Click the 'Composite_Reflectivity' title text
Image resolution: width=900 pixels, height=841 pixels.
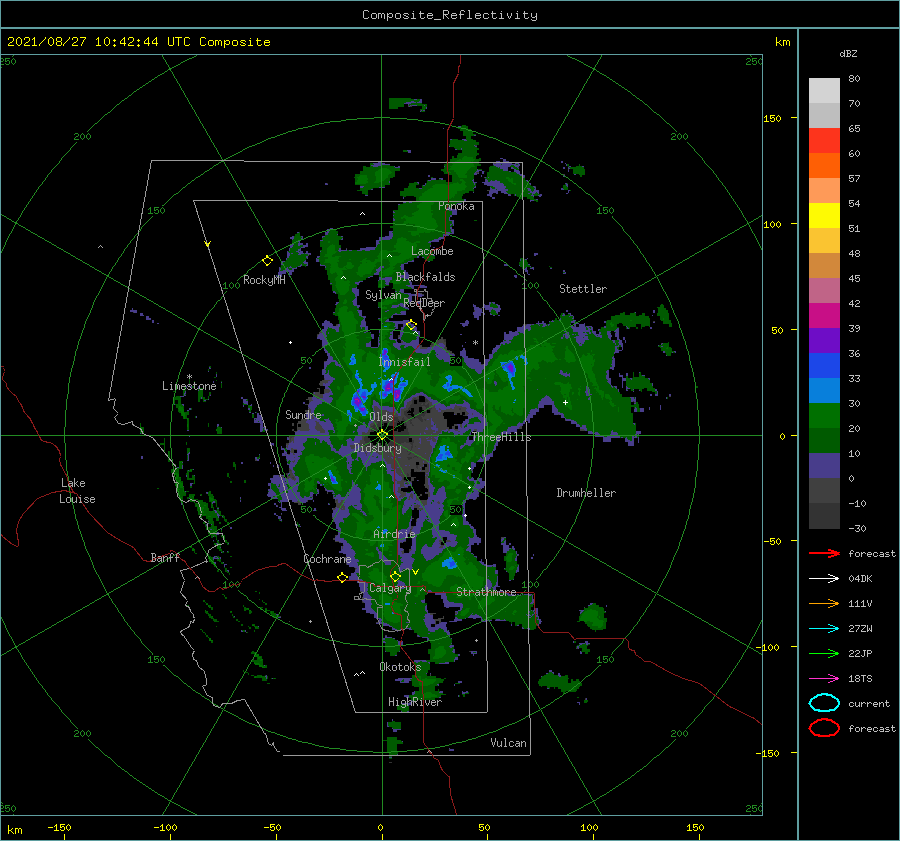tap(450, 15)
